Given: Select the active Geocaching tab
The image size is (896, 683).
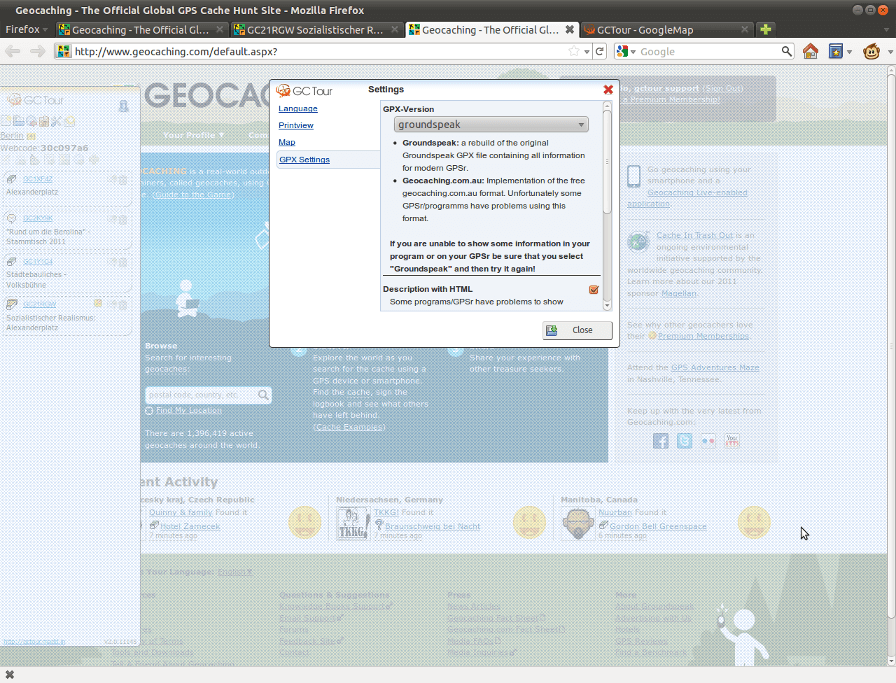Looking at the screenshot, I should [x=491, y=30].
